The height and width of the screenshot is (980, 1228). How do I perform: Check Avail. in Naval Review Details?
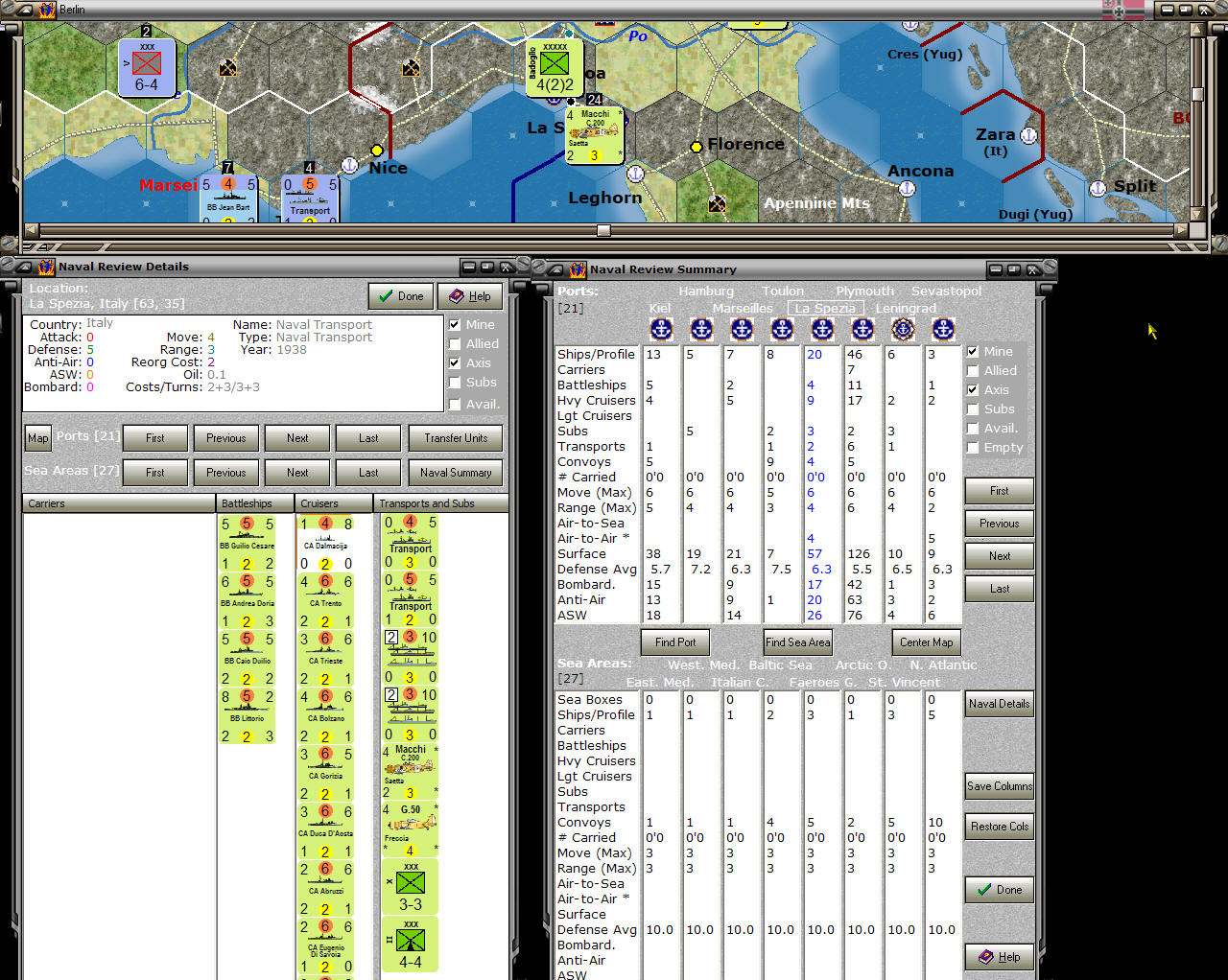point(455,405)
